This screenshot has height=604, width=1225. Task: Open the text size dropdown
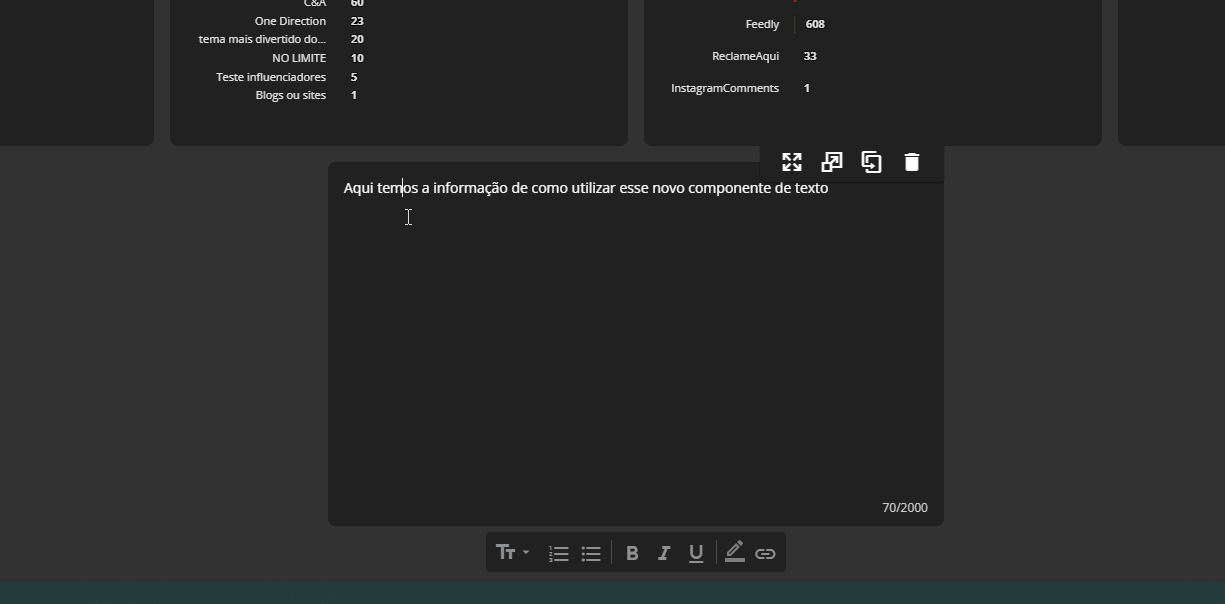tap(512, 553)
